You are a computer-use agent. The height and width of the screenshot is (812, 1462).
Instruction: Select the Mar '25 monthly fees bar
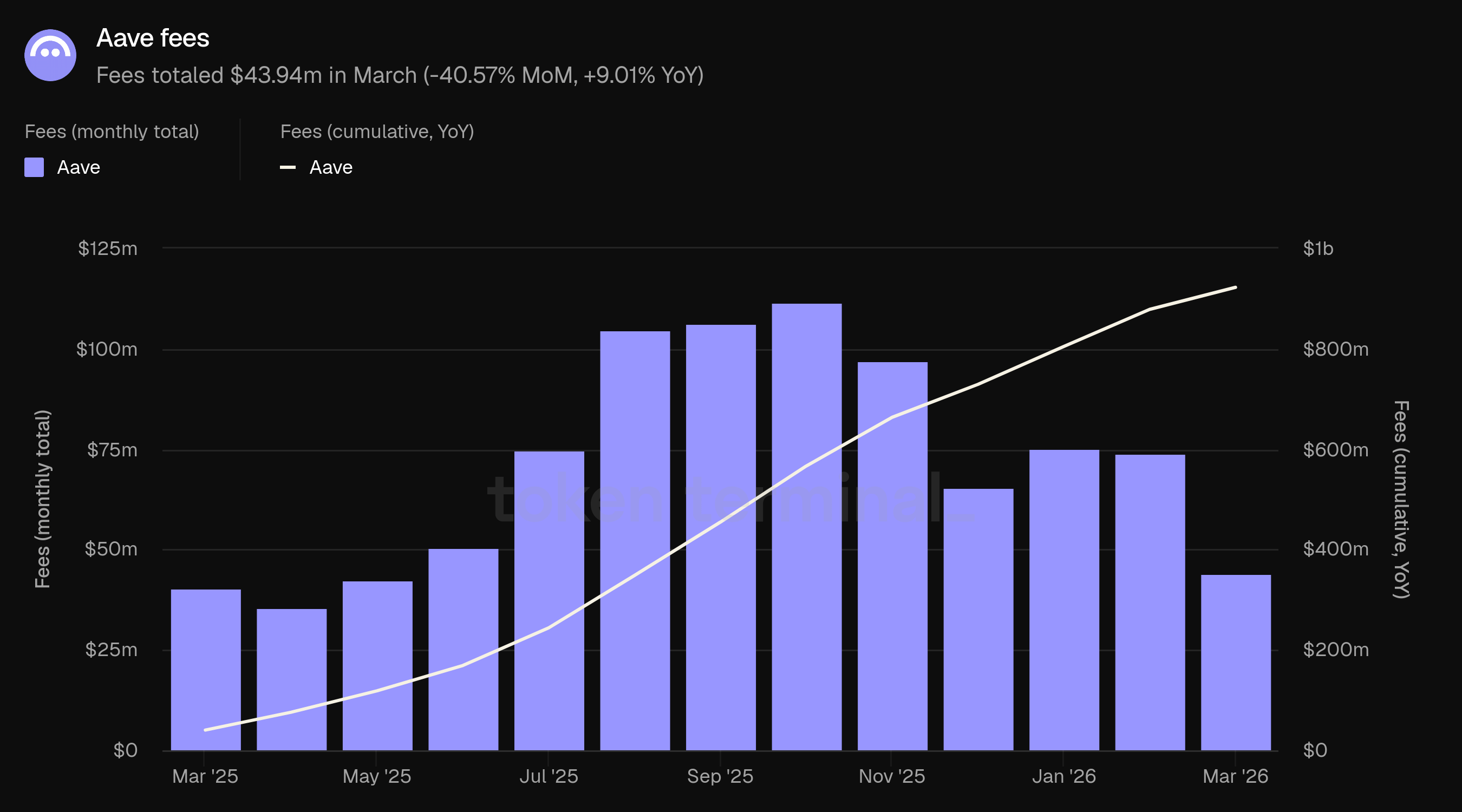point(205,670)
